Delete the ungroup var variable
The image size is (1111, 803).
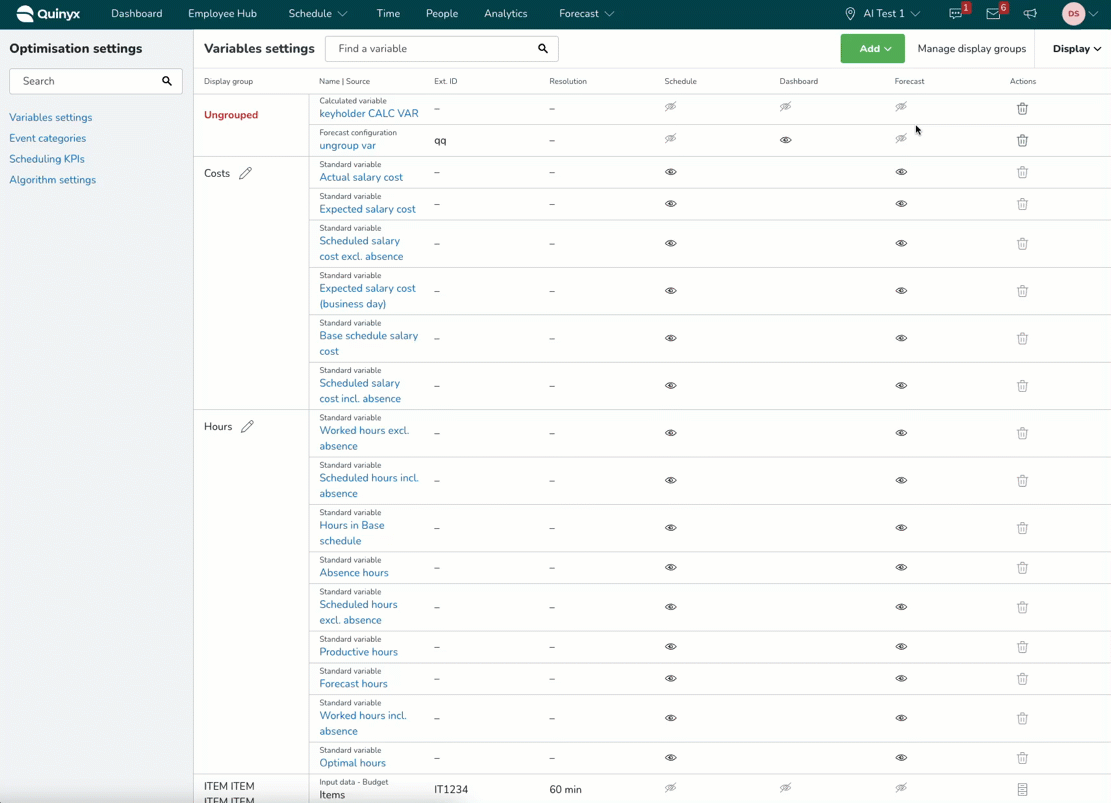[1022, 140]
